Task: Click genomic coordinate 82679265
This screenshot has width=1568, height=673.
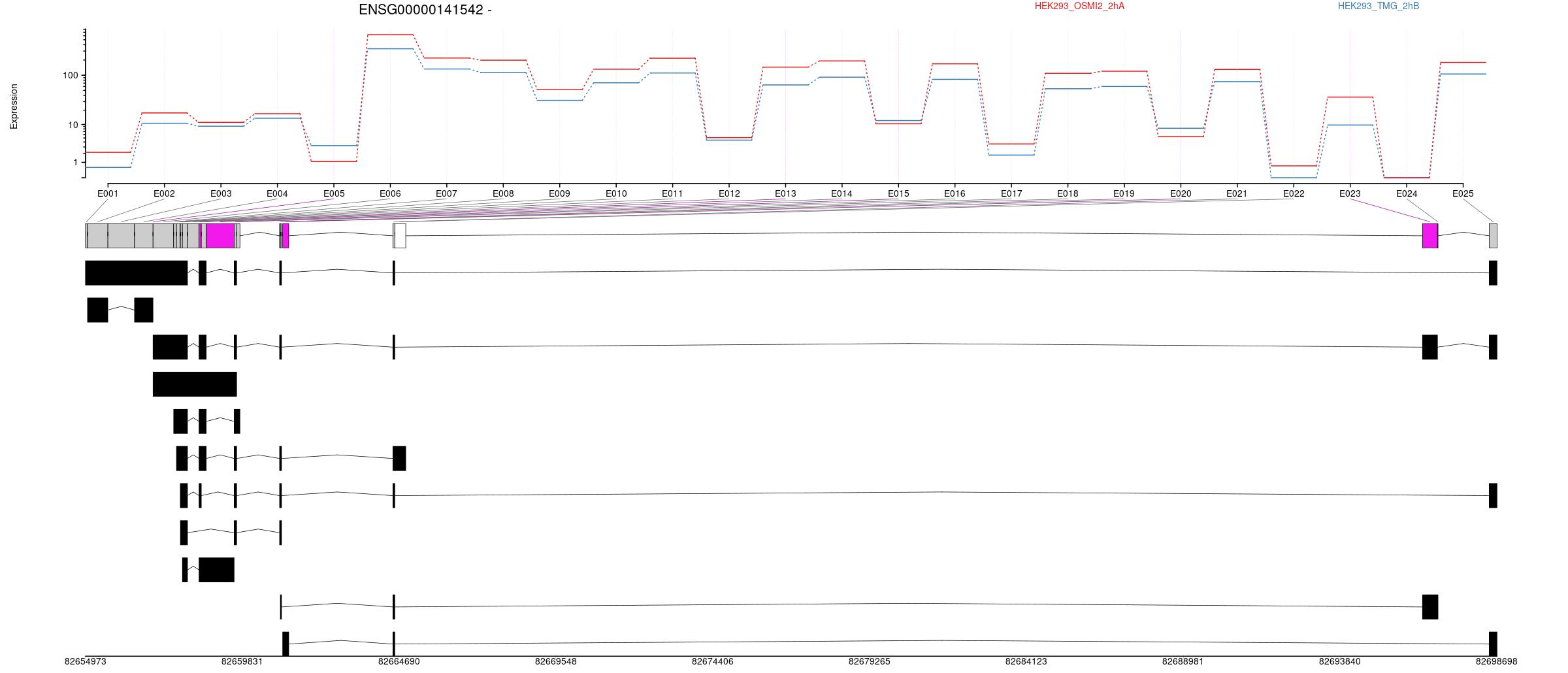Action: [870, 661]
